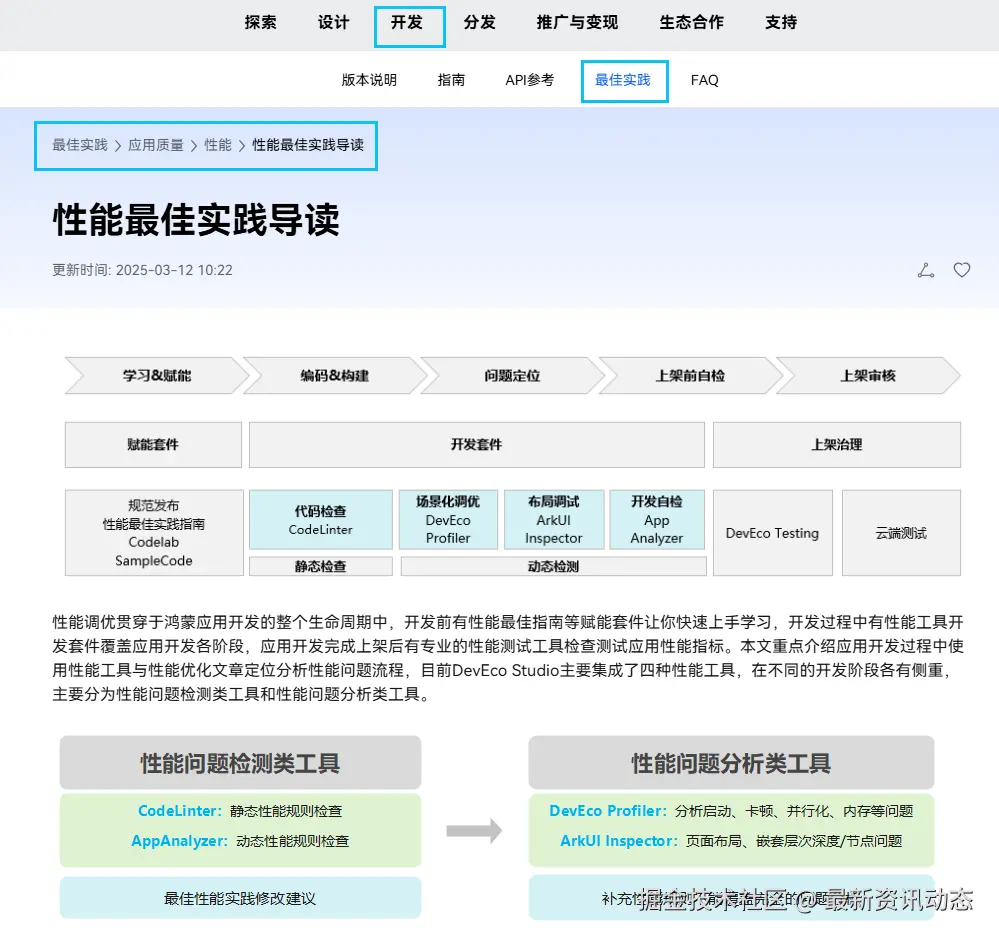Click the share icon near the update time
Screen dimensions: 999x939
coord(924,269)
